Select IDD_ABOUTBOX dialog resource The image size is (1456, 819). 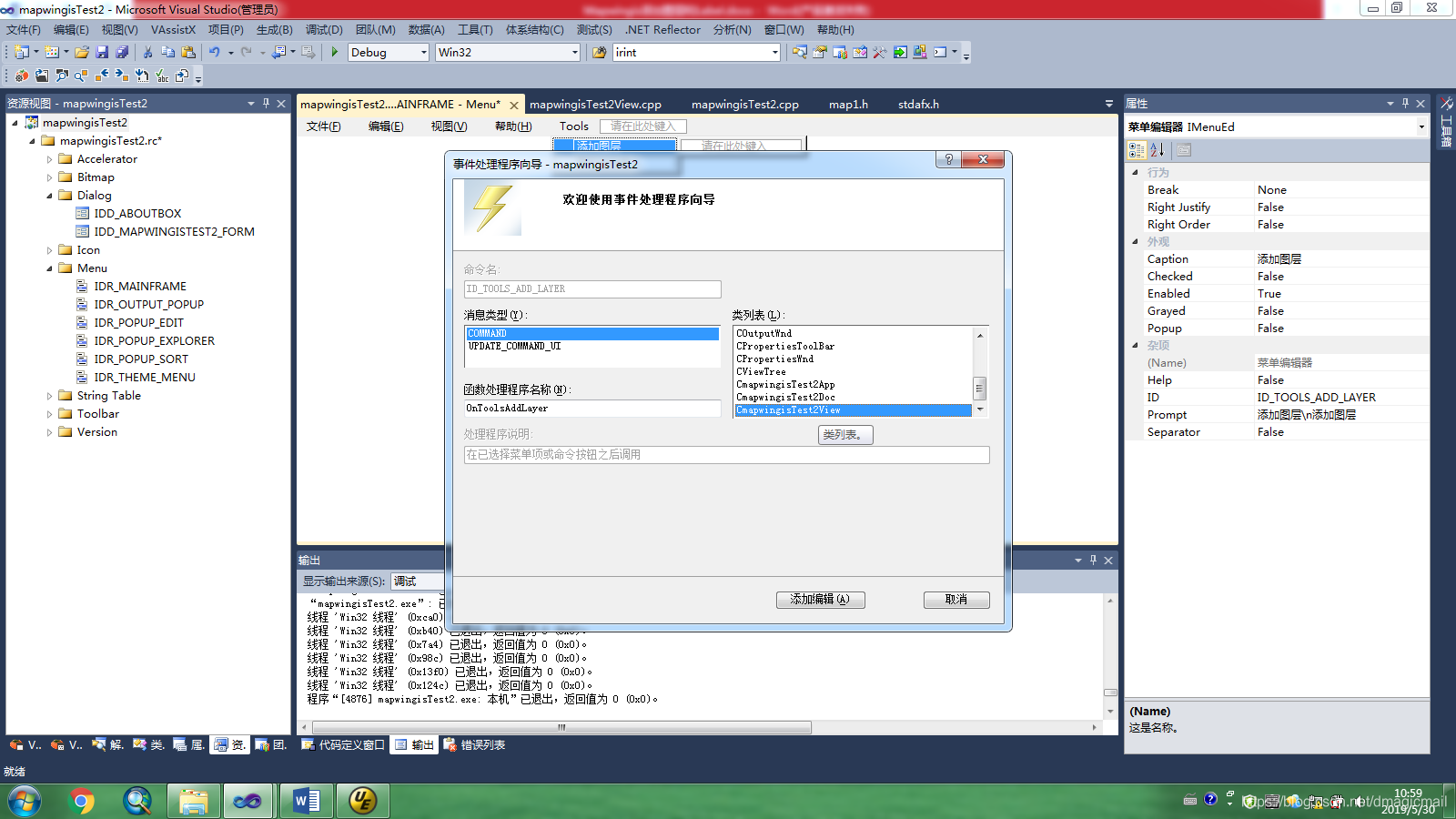[x=137, y=214]
